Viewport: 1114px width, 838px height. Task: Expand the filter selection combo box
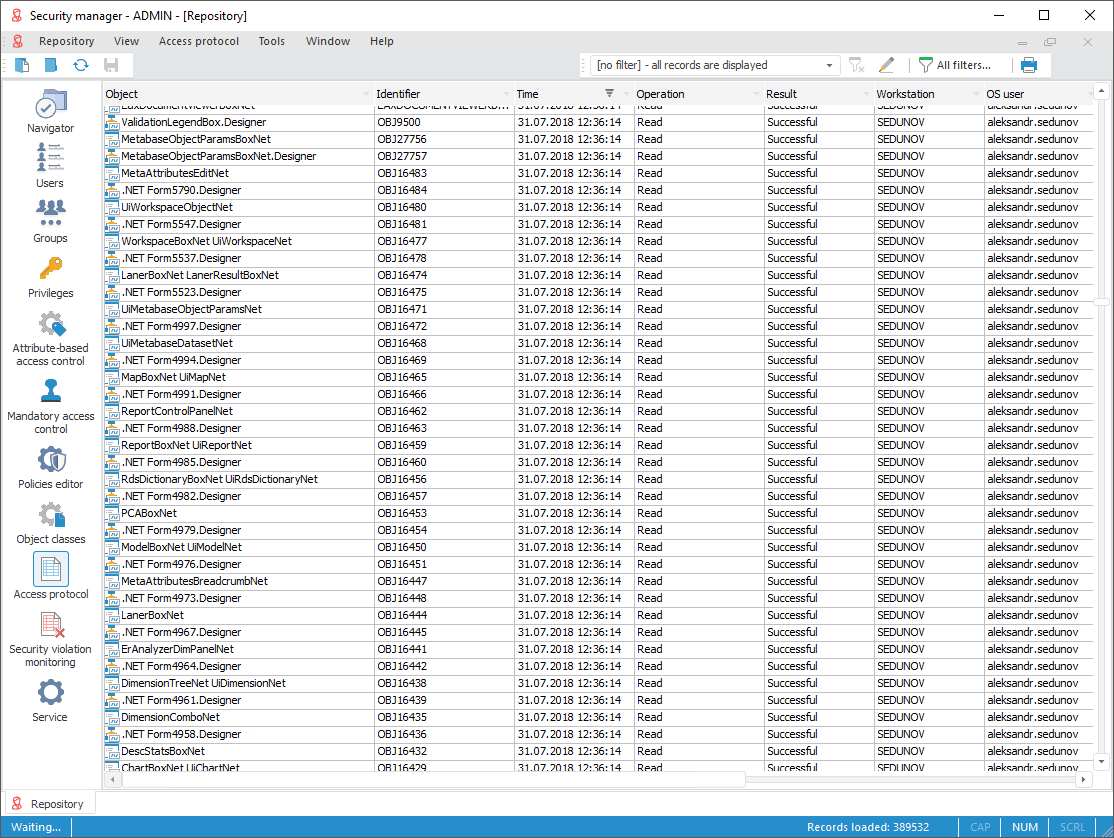pyautogui.click(x=829, y=65)
